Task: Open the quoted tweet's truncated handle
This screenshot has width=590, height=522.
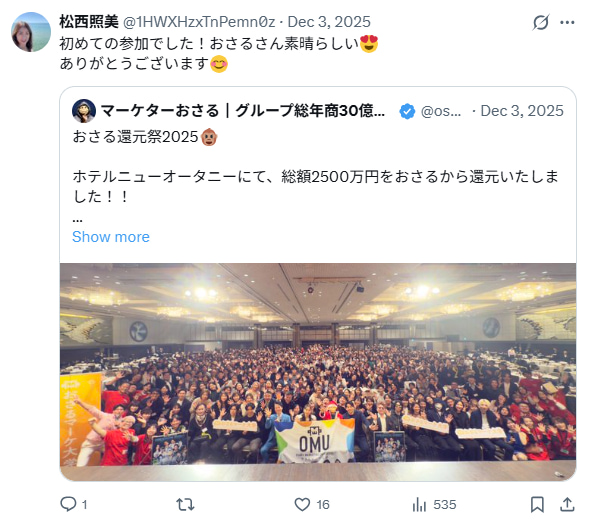Action: point(441,111)
